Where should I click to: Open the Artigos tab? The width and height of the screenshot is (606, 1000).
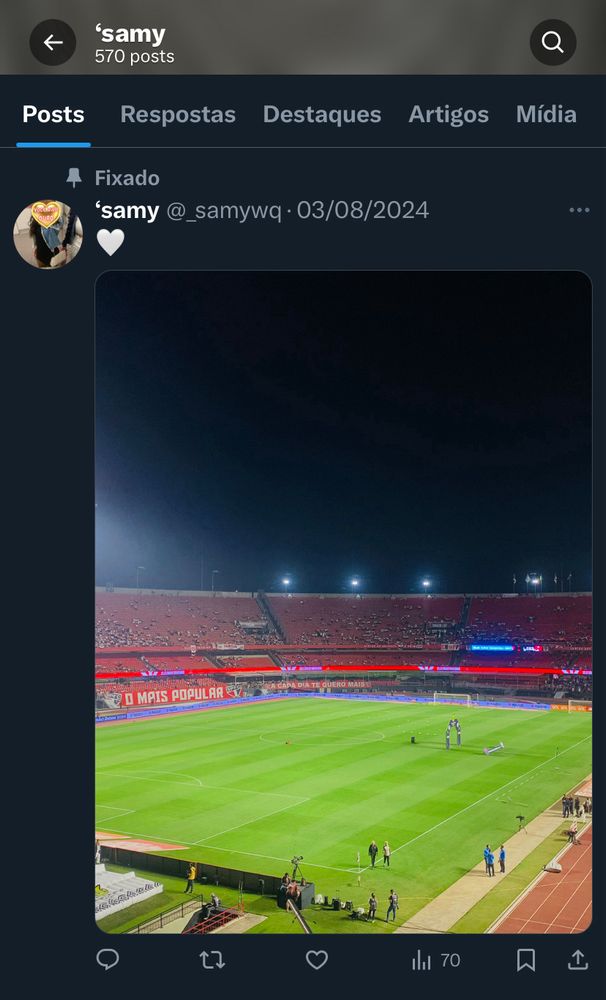pyautogui.click(x=448, y=114)
